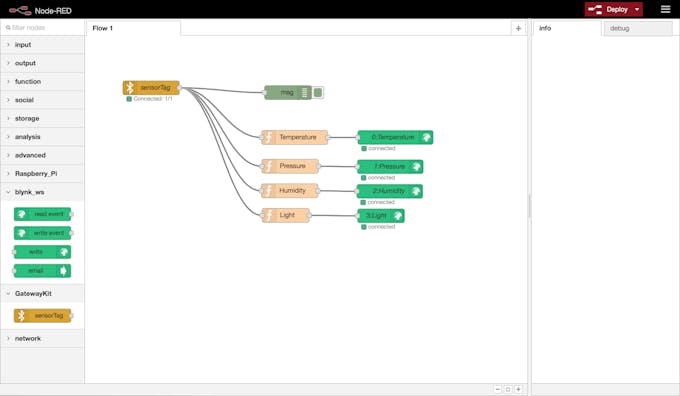
Task: Focus the filter nodes search field
Action: tap(42, 27)
